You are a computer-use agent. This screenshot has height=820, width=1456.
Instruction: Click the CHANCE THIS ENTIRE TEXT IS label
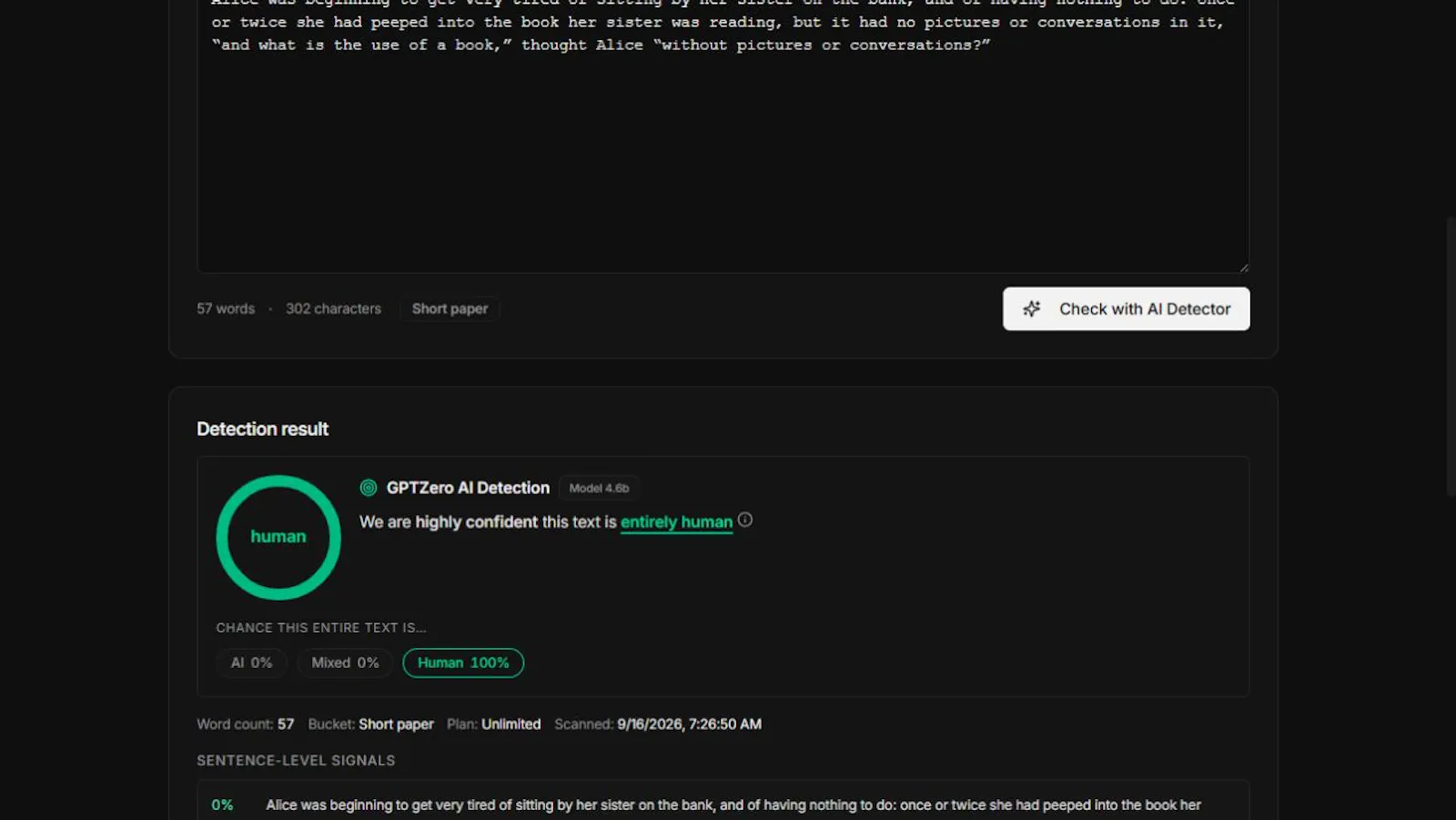tap(321, 628)
